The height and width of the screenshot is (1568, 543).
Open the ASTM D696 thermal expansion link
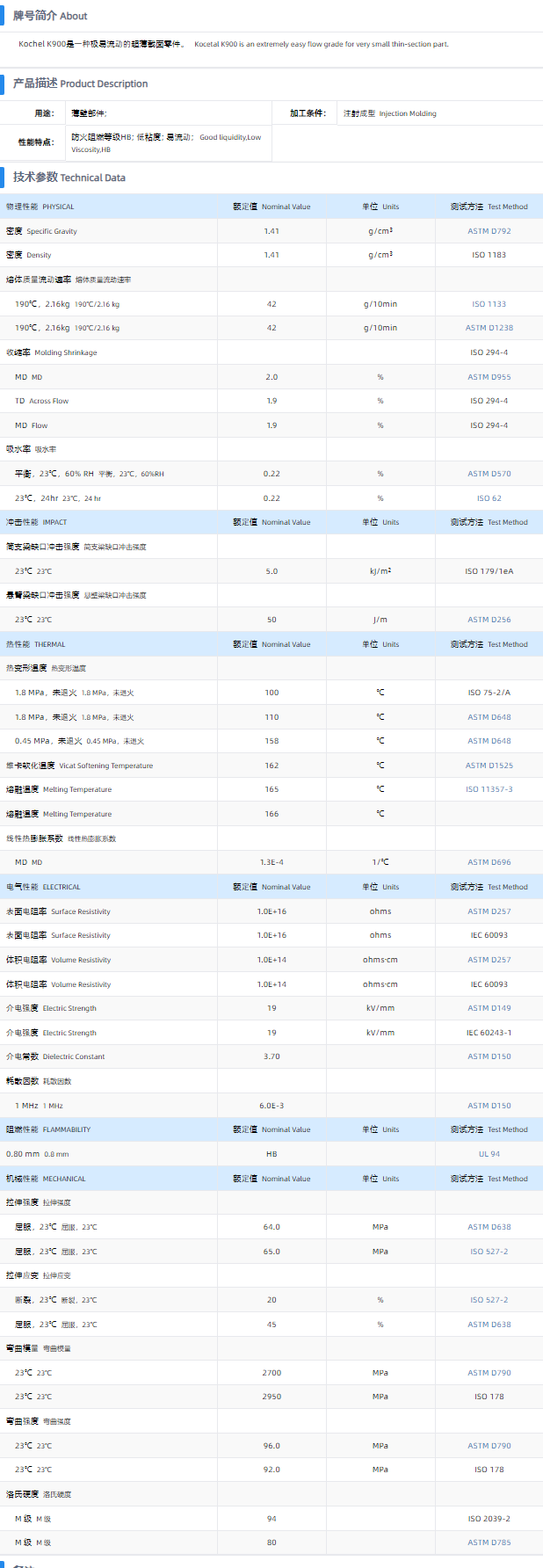click(489, 862)
